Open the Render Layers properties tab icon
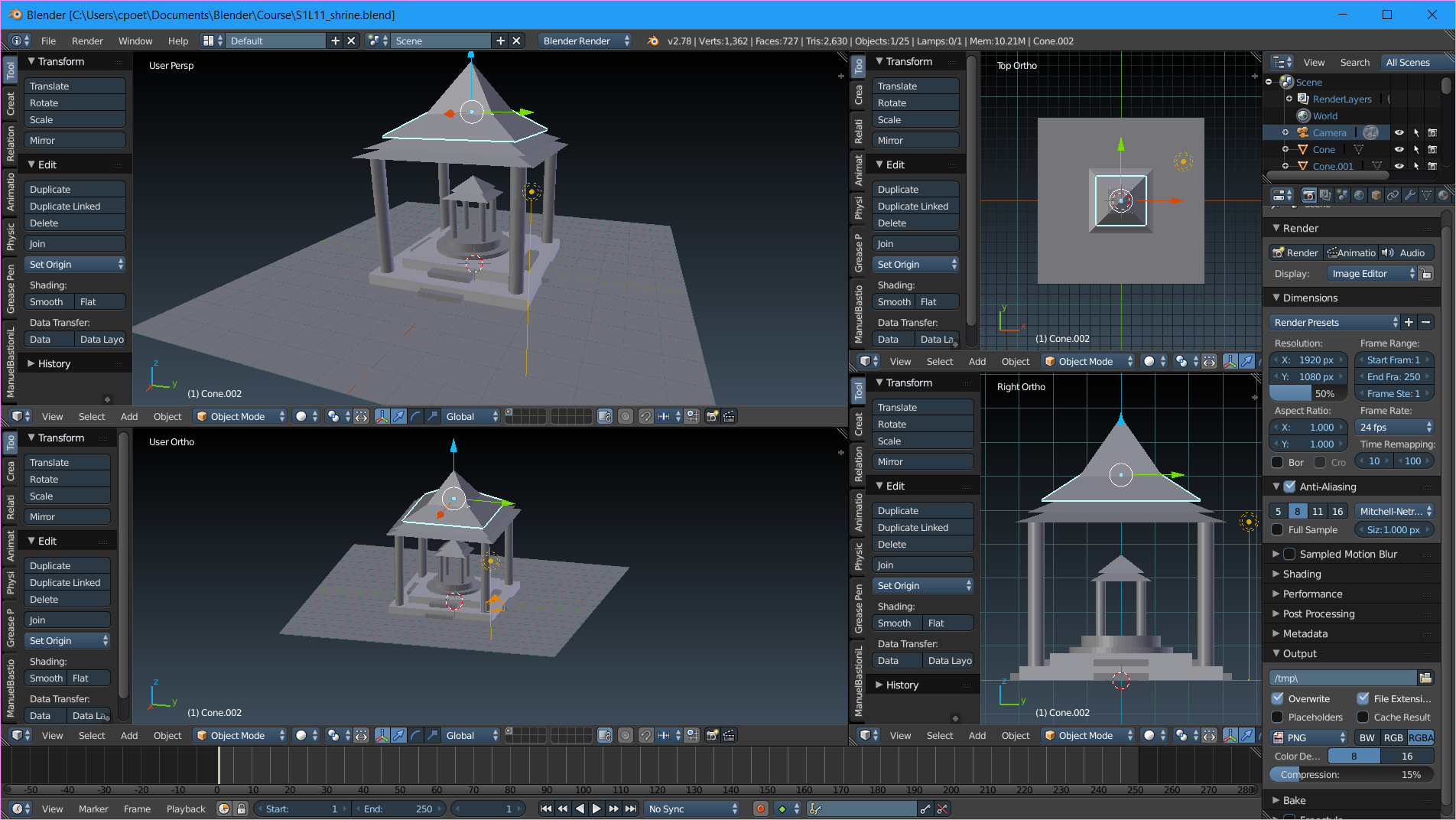 tap(1325, 195)
